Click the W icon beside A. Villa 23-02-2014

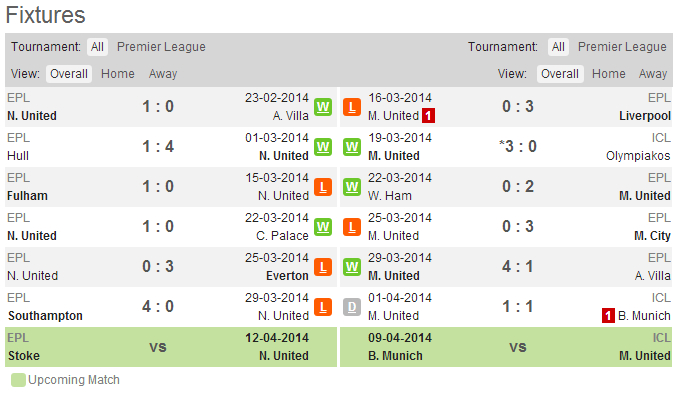[323, 107]
